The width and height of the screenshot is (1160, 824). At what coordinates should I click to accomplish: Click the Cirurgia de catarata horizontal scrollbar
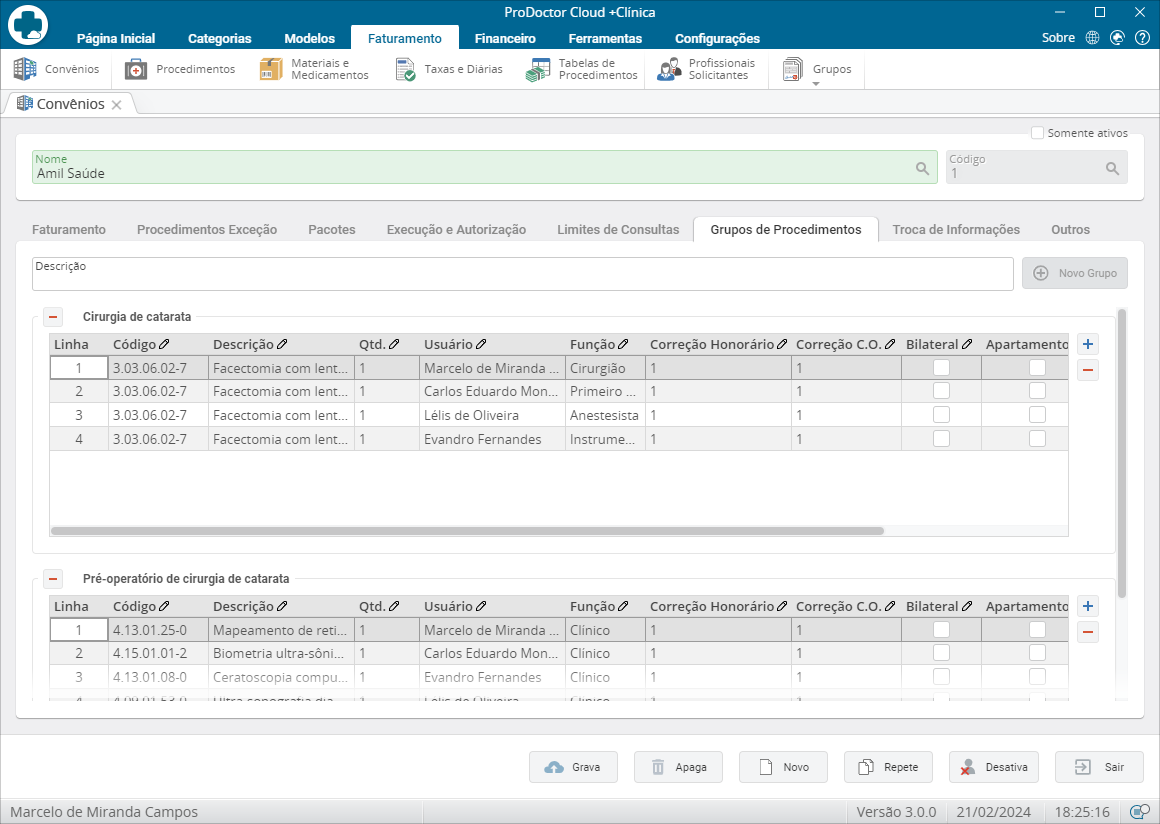468,531
